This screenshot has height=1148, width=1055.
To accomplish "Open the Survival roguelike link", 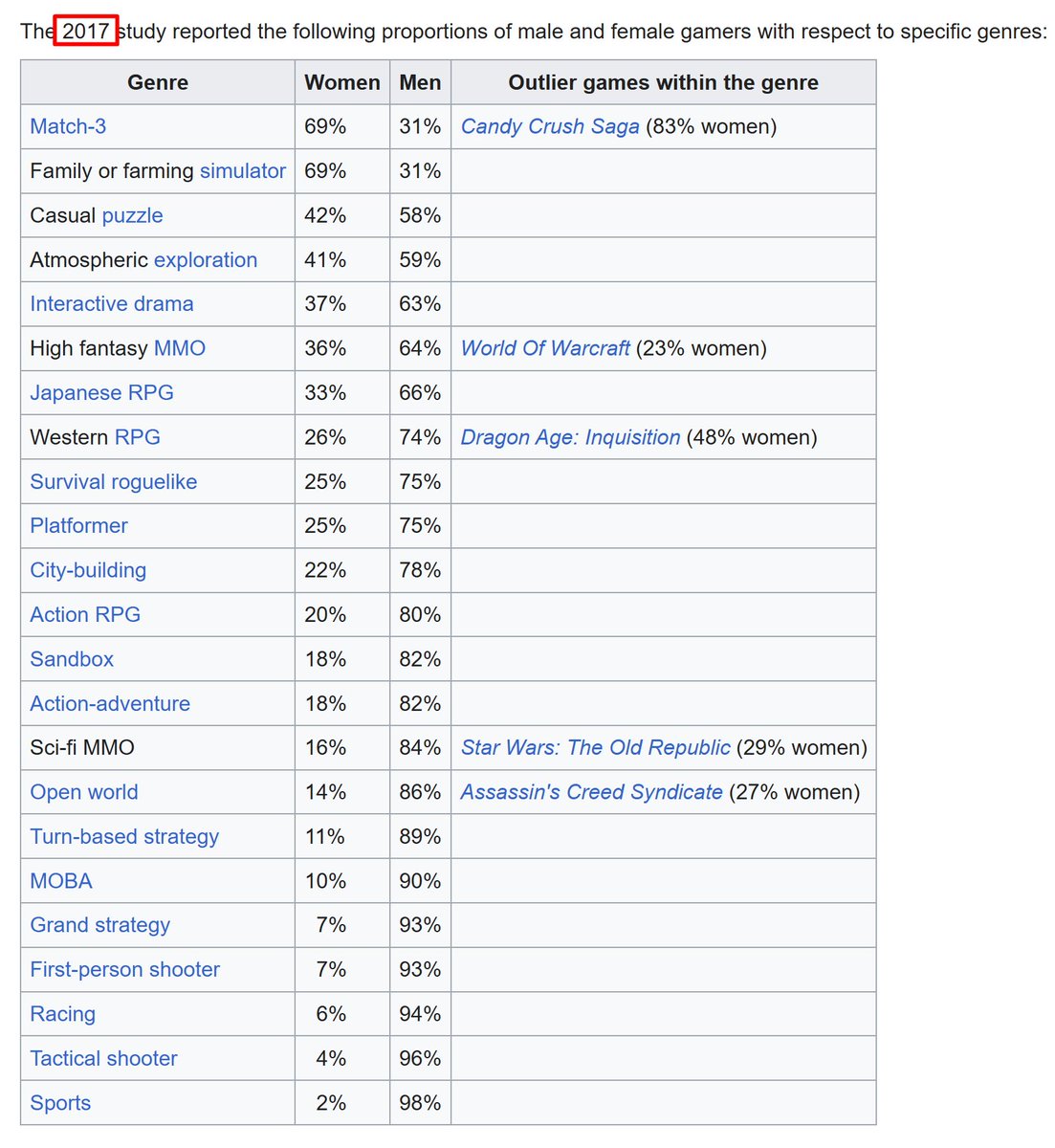I will 114,481.
